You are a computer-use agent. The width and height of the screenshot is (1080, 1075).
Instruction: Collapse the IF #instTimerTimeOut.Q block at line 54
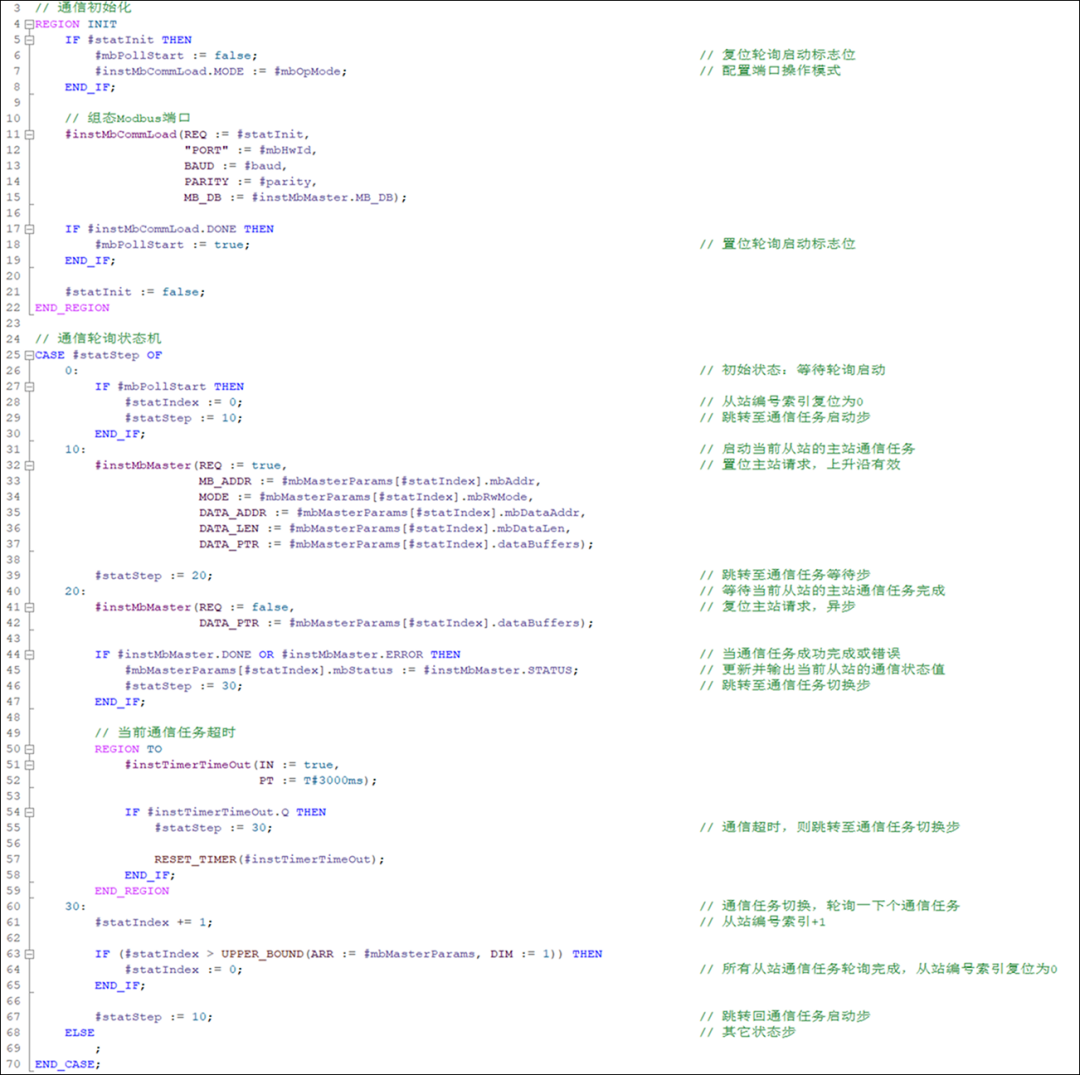(29, 812)
